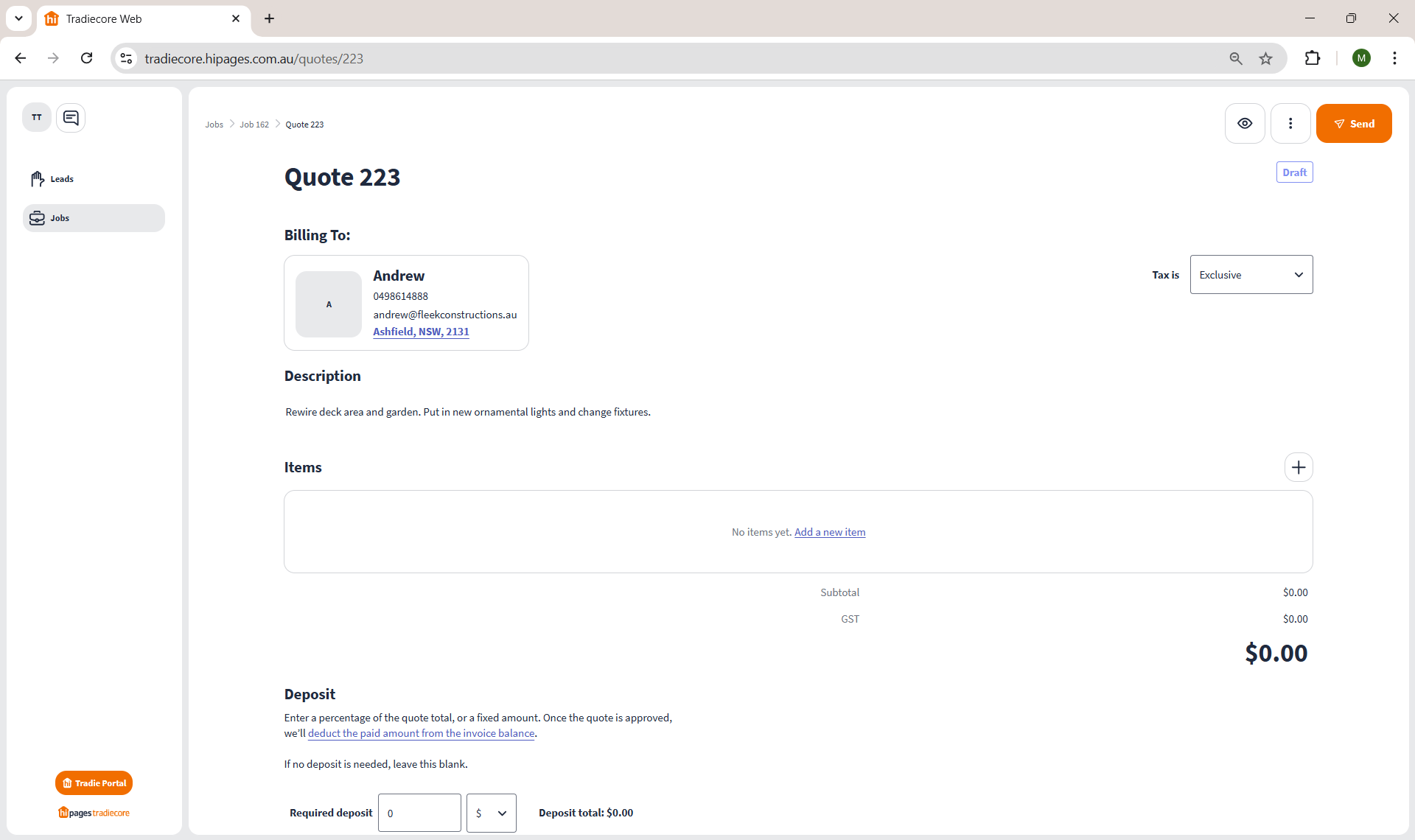Click the Required deposit input field
Viewport: 1415px width, 840px height.
click(419, 813)
